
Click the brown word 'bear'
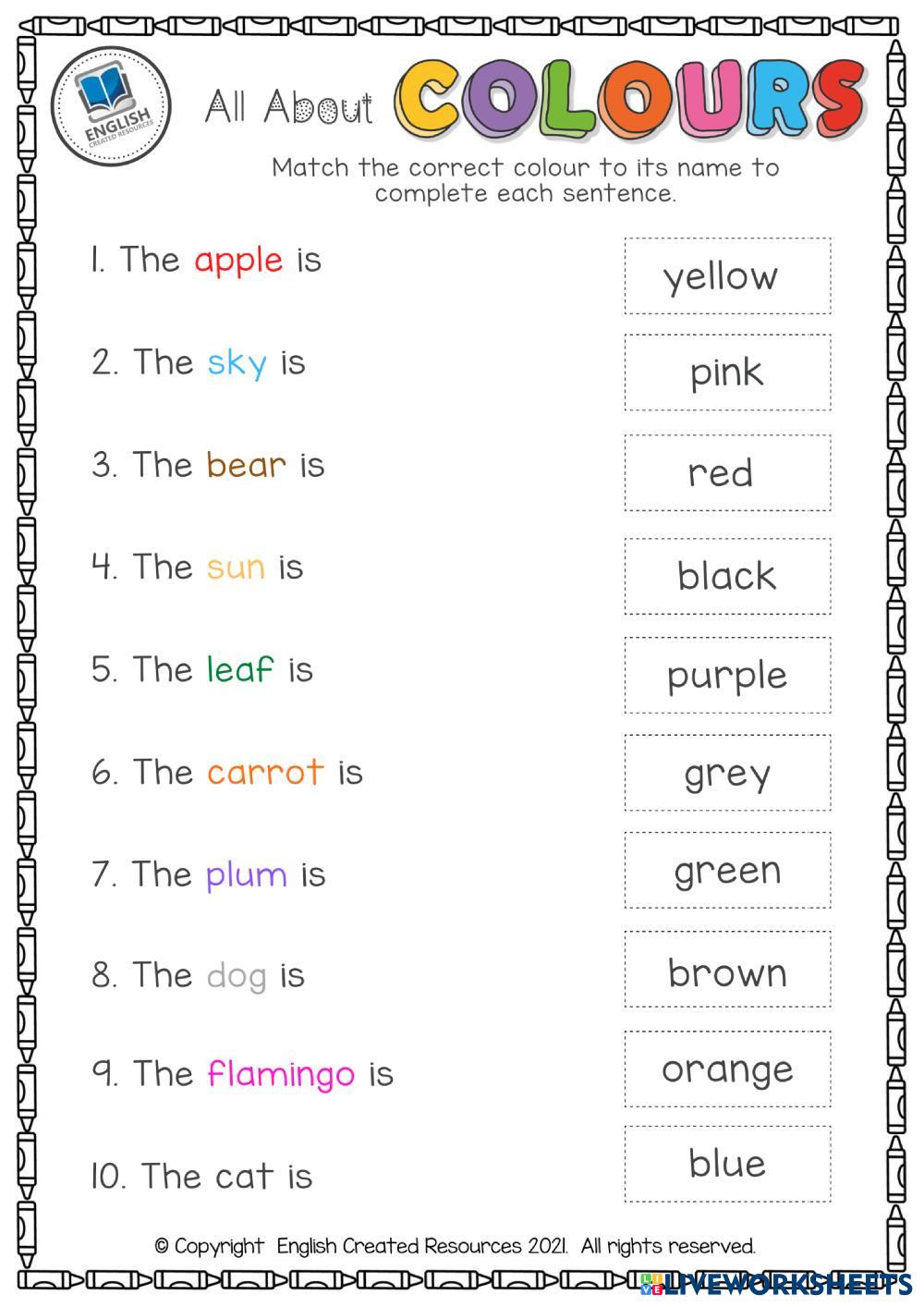click(246, 465)
